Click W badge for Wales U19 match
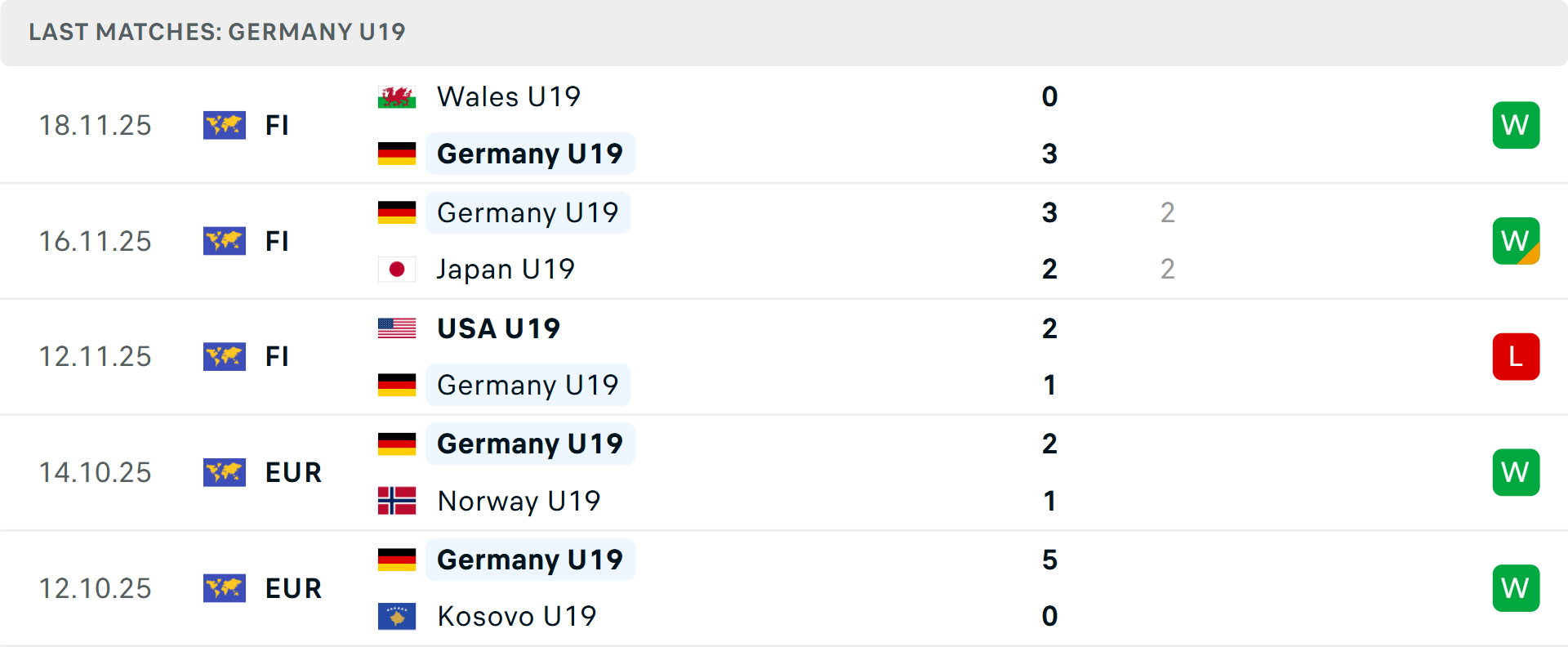The image size is (1568, 647). 1516,126
